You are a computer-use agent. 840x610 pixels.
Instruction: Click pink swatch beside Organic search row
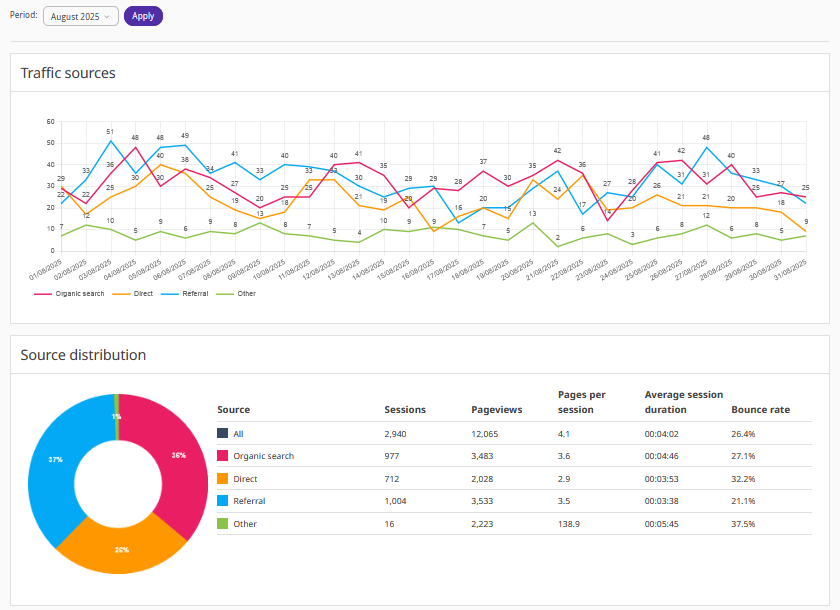[222, 456]
